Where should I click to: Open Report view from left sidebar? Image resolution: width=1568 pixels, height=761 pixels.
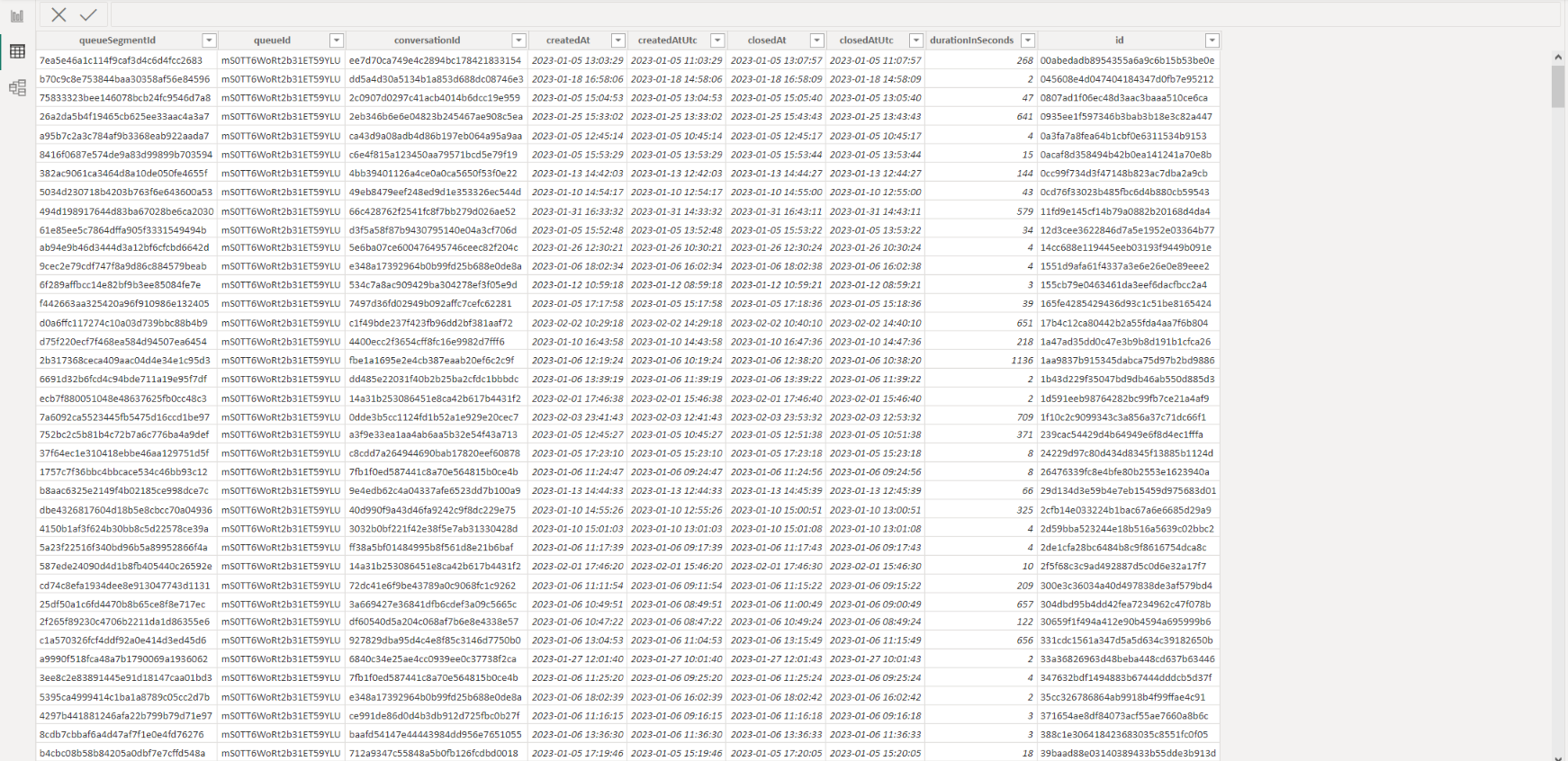(17, 15)
